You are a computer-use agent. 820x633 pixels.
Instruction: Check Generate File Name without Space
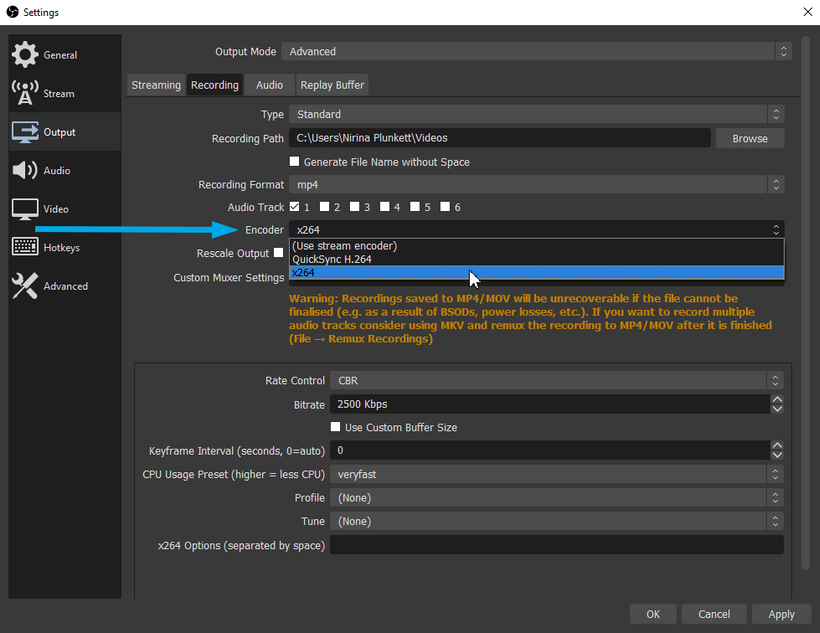pos(295,161)
